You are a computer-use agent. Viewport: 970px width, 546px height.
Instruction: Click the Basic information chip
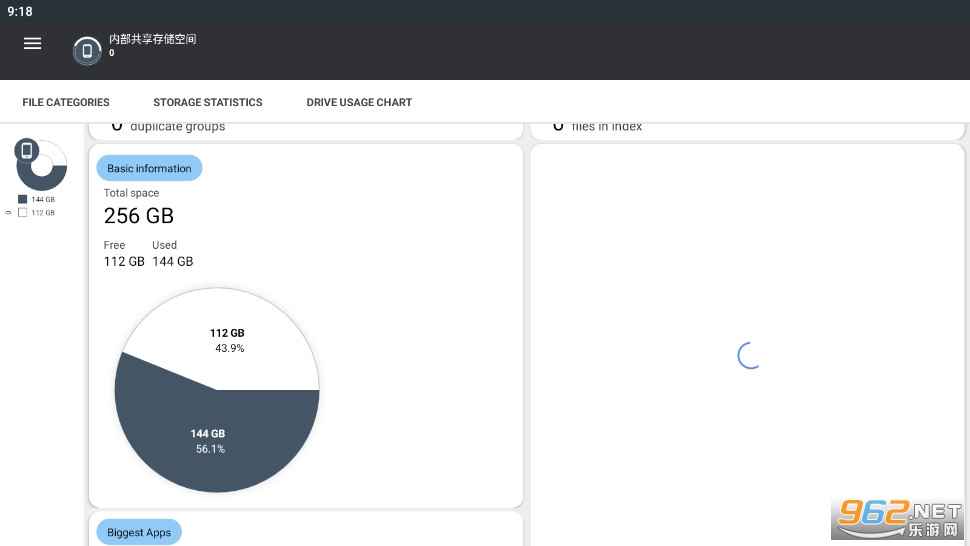[149, 168]
